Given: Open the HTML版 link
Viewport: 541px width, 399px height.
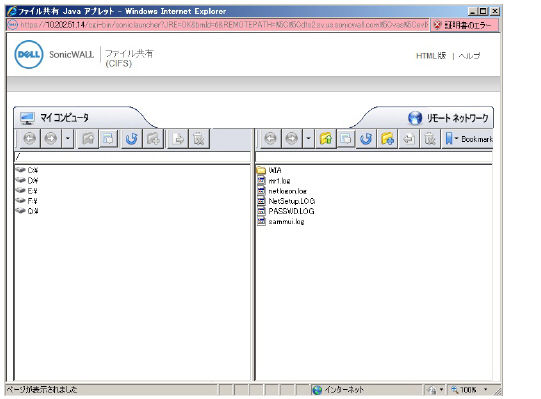Looking at the screenshot, I should [431, 56].
